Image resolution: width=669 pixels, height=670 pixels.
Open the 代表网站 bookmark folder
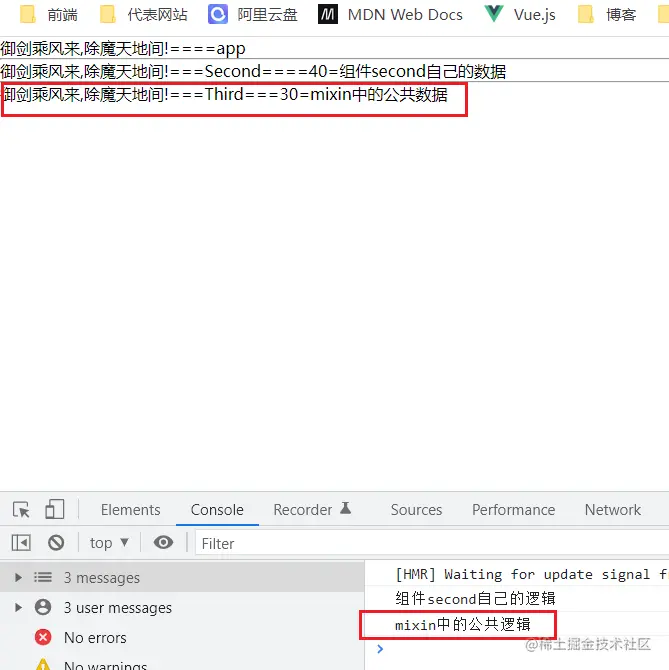(x=144, y=15)
